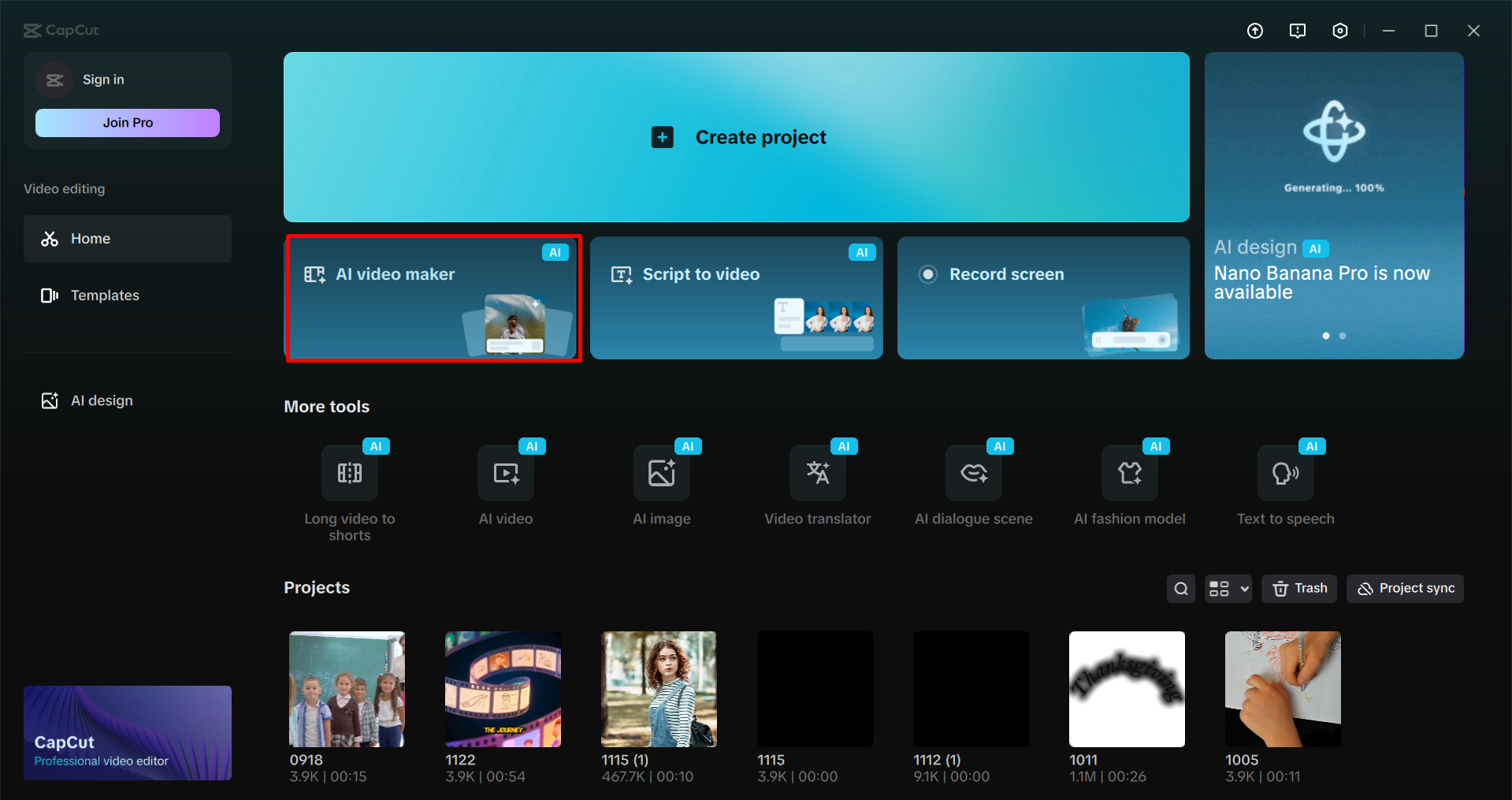
Task: Open the Trash button
Action: click(1299, 589)
